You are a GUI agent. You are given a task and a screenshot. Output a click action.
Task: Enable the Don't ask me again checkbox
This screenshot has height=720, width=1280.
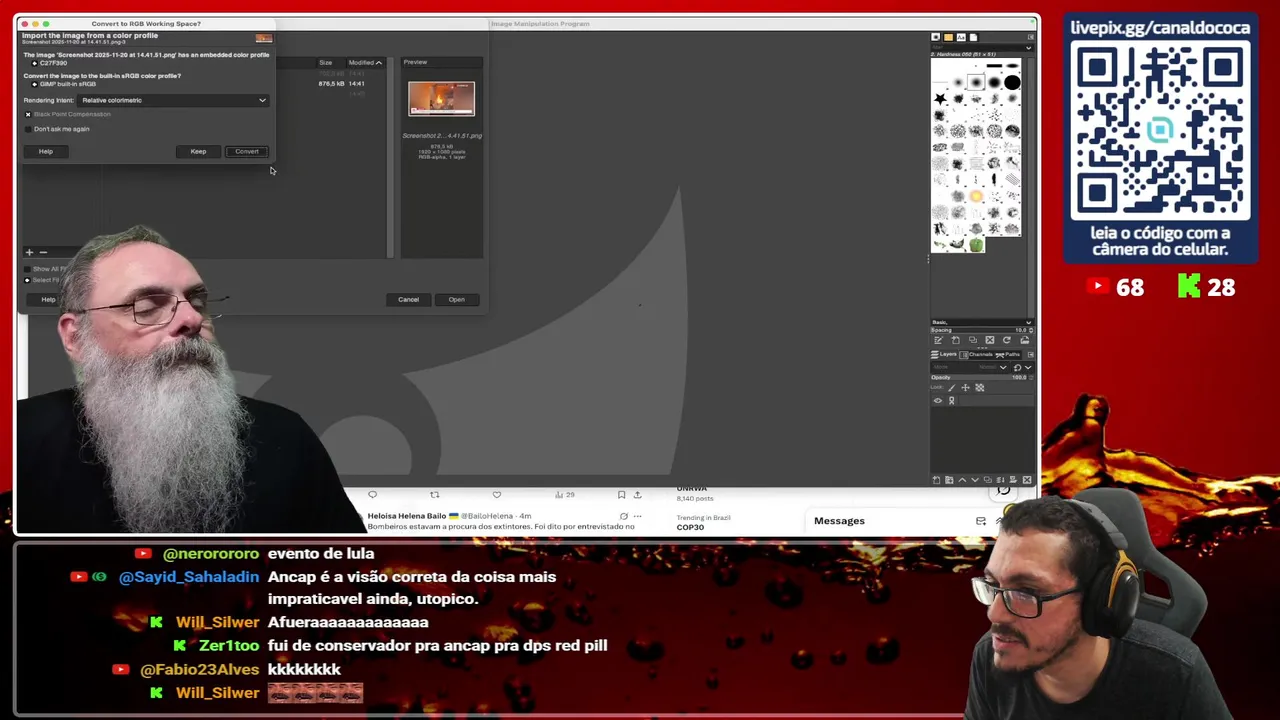point(28,129)
